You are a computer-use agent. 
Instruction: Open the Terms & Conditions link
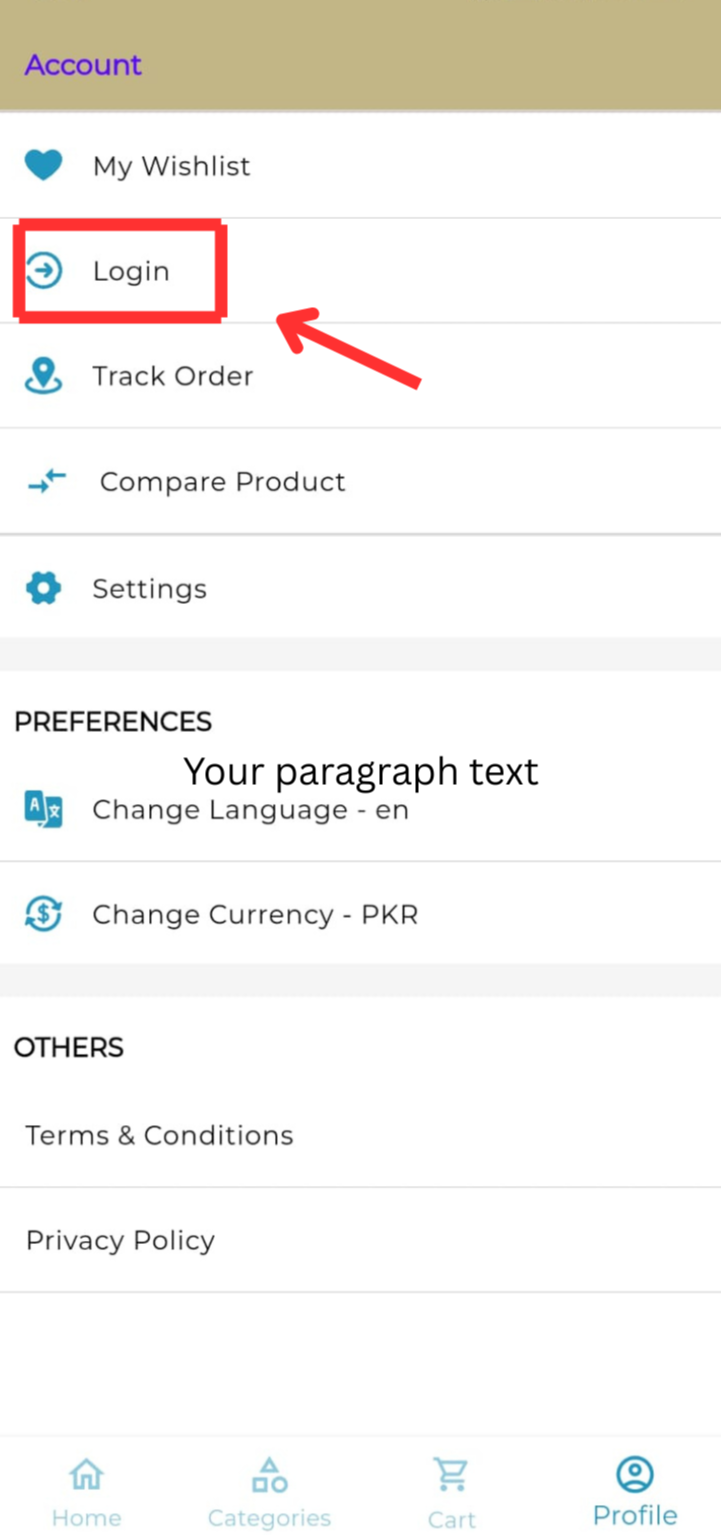coord(360,1135)
